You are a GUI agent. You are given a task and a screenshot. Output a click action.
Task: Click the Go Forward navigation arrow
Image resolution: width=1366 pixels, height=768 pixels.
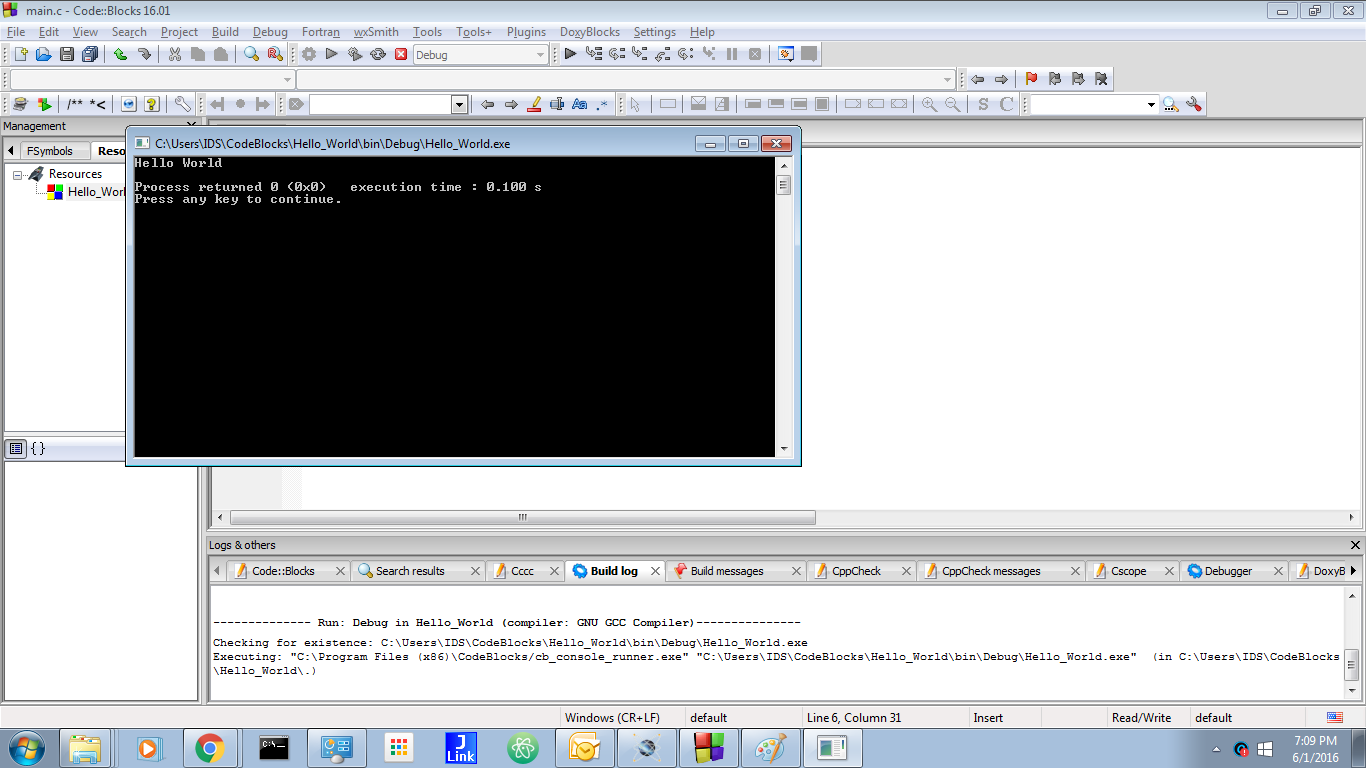pyautogui.click(x=1000, y=78)
